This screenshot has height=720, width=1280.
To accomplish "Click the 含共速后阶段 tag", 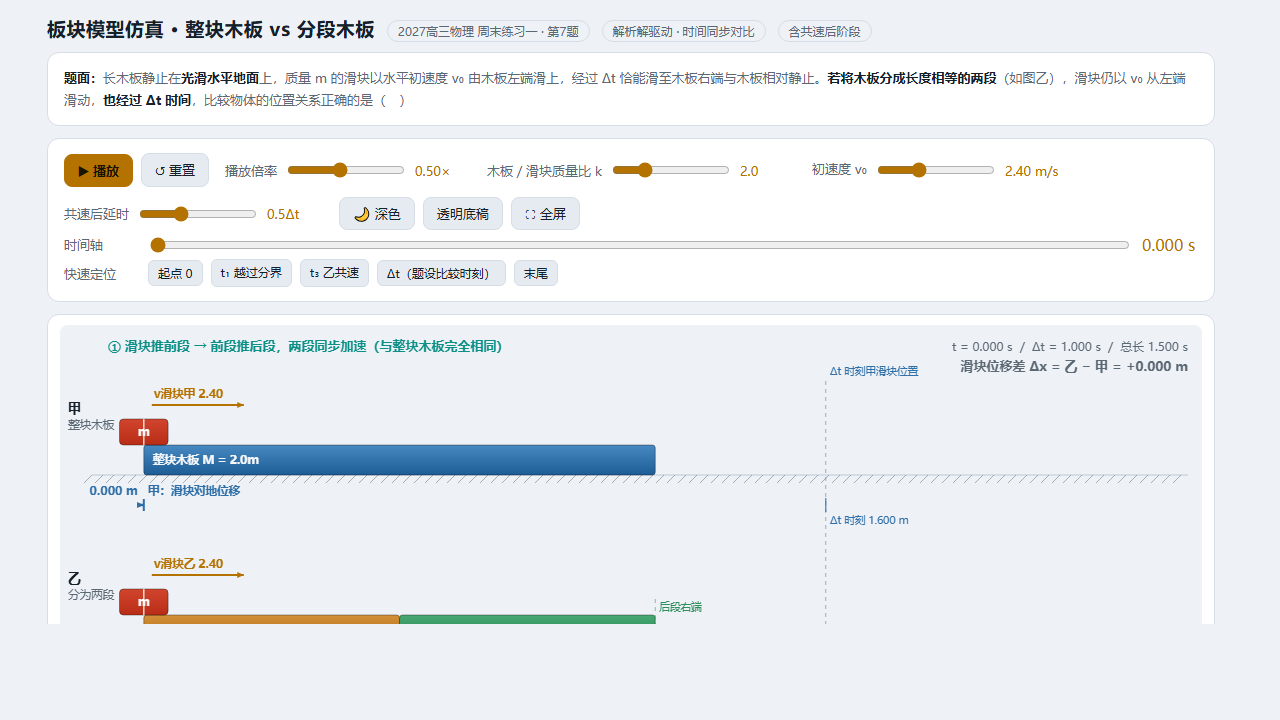I will click(x=824, y=31).
